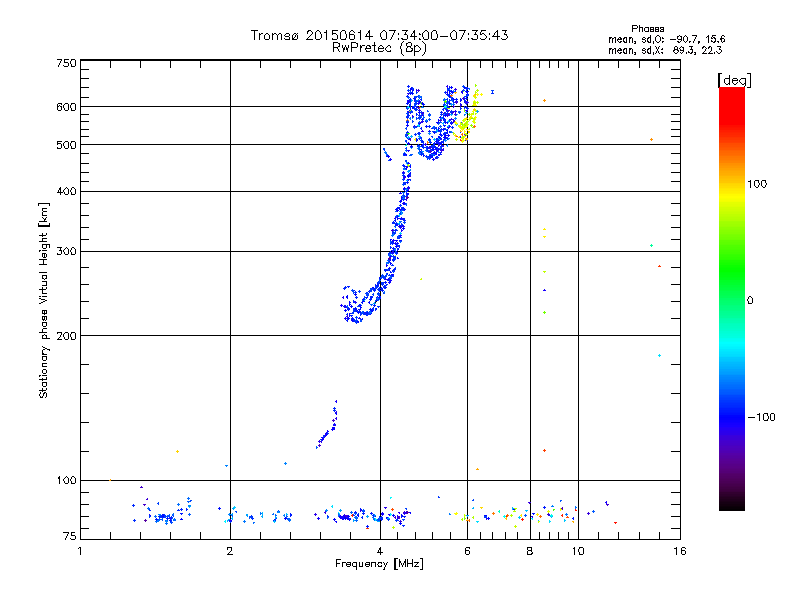Click the '100' y-axis tick label
The width and height of the screenshot is (800, 600).
[66, 481]
